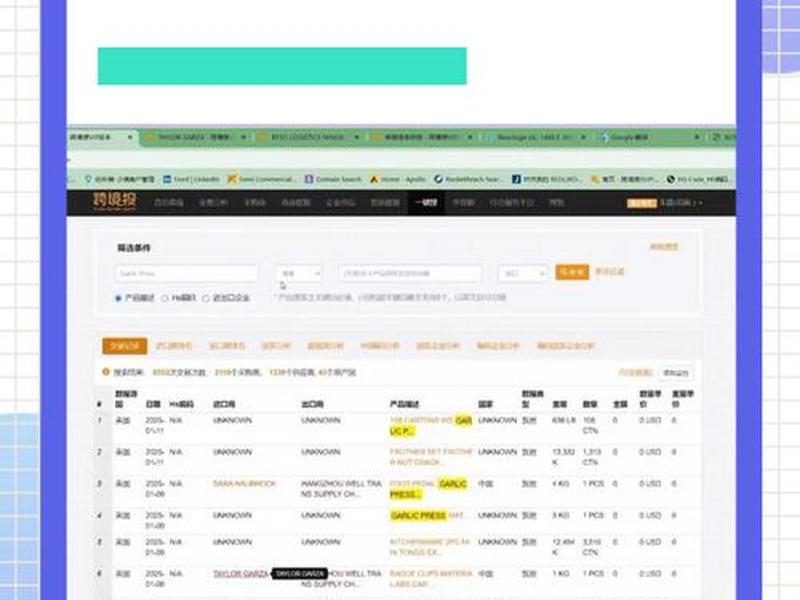Select the active orange results tab

click(124, 346)
